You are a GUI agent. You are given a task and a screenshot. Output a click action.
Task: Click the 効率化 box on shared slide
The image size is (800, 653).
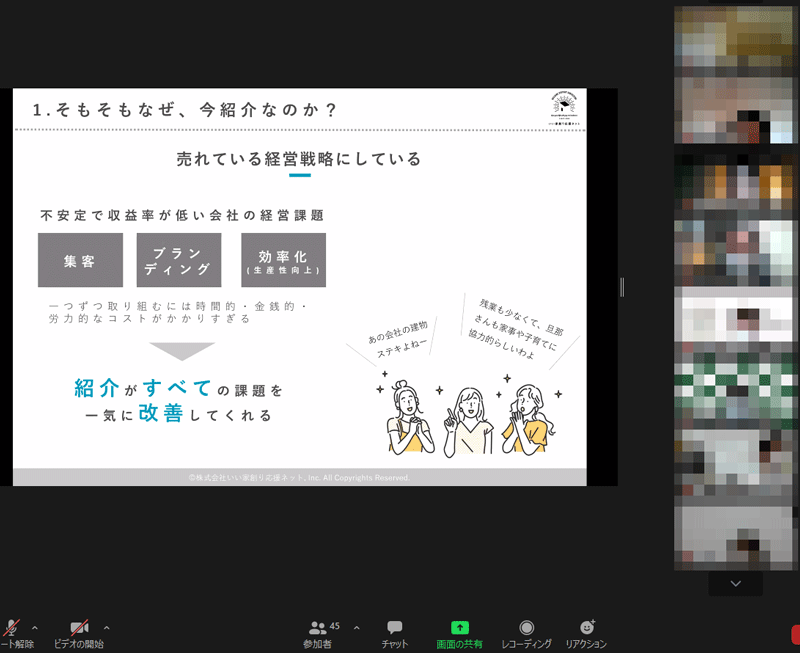point(282,260)
